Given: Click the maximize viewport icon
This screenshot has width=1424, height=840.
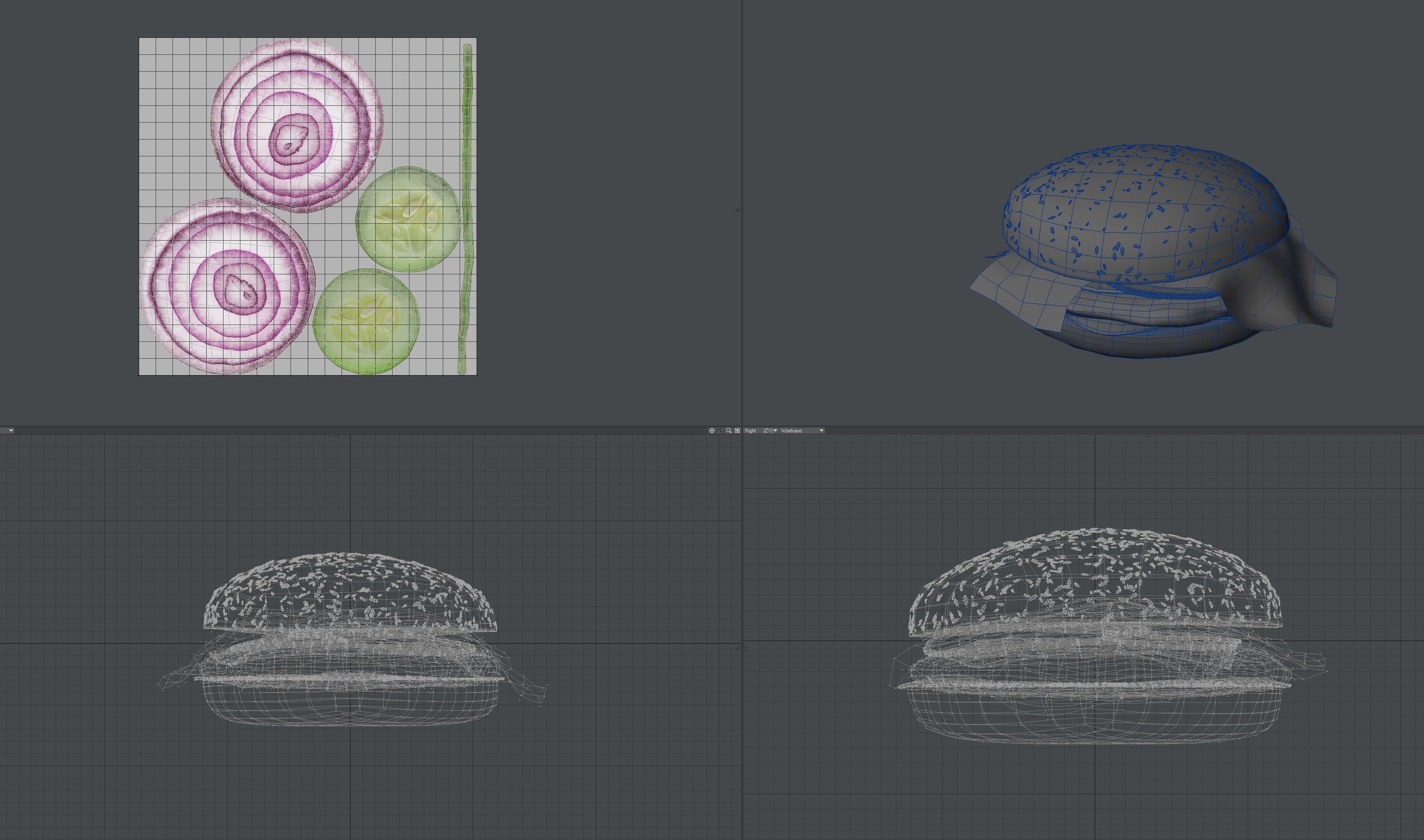Looking at the screenshot, I should click(x=737, y=431).
